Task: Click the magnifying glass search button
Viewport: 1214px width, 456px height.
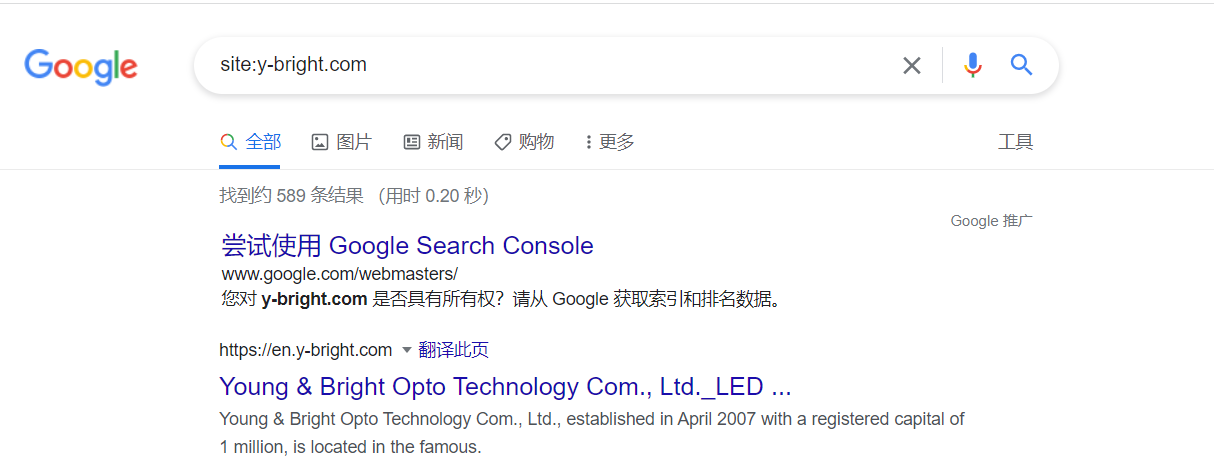Action: [x=1021, y=66]
